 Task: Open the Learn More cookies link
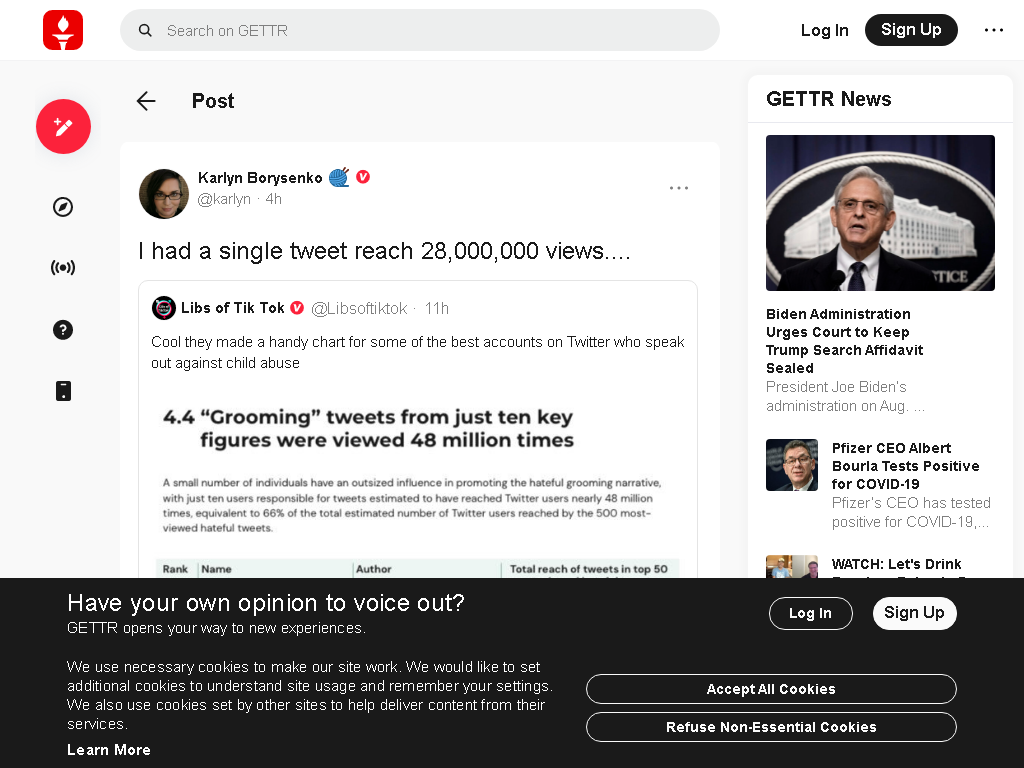108,750
